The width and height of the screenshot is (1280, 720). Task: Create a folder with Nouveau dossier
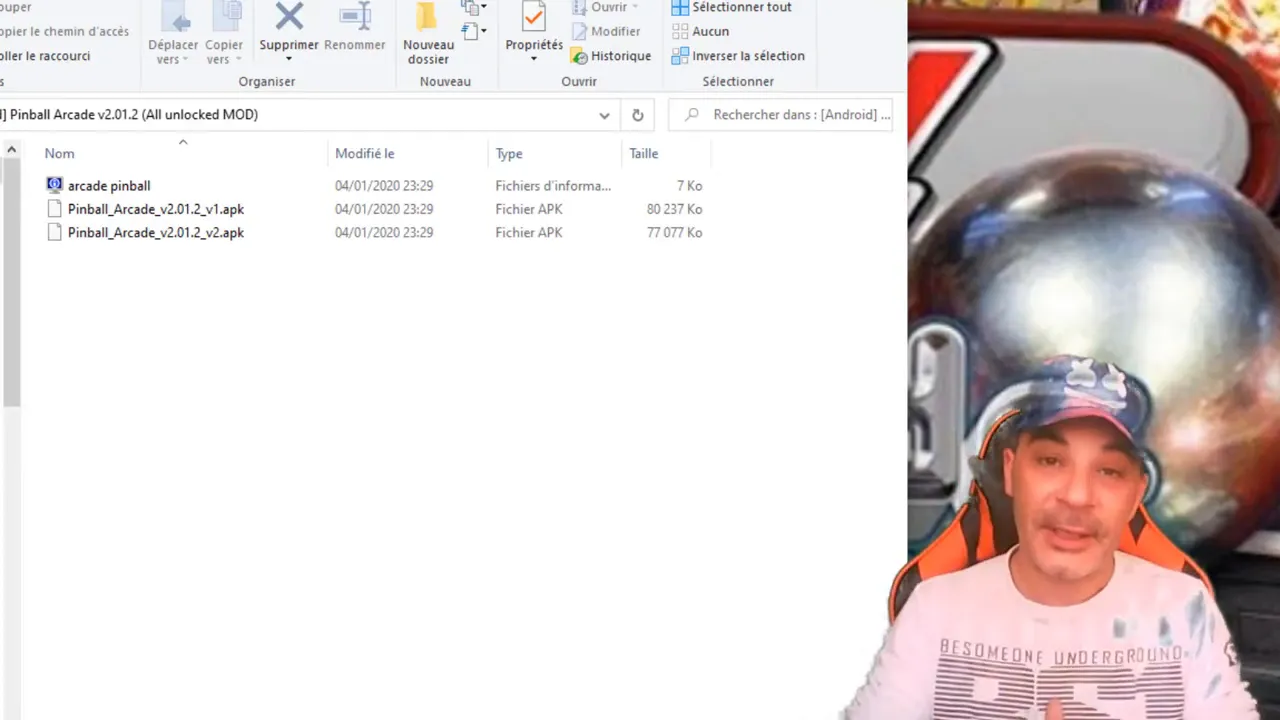[x=429, y=33]
